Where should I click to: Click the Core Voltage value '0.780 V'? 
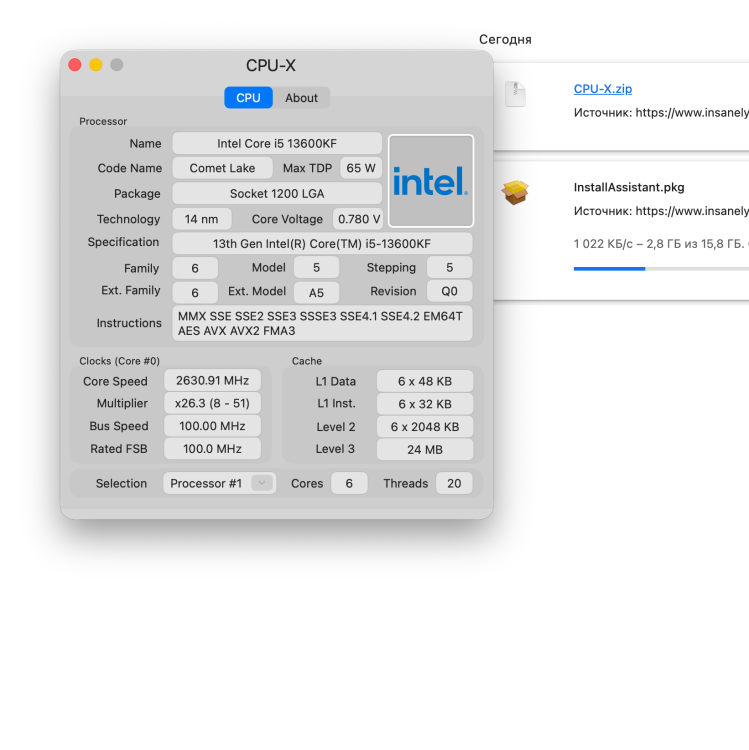point(359,219)
